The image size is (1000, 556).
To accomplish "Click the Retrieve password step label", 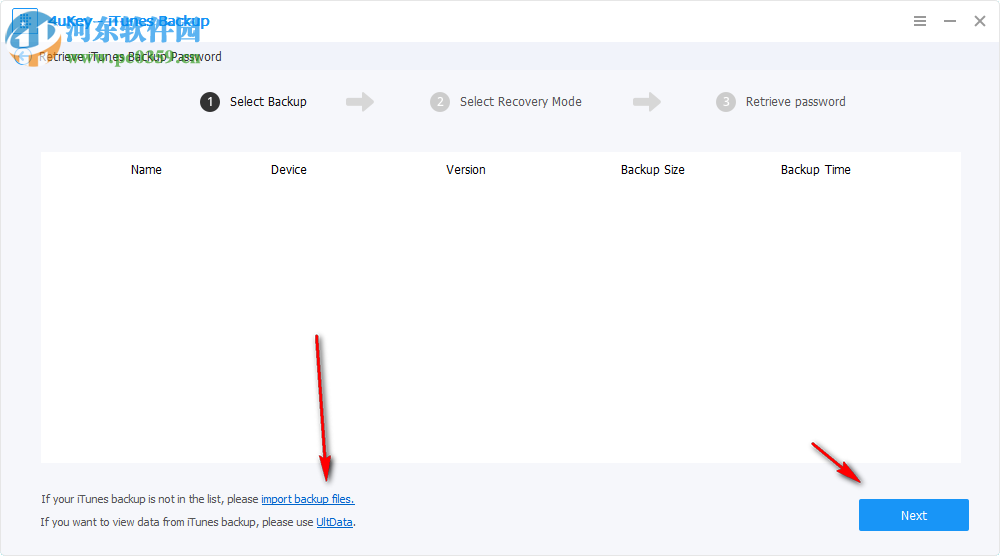I will (795, 102).
